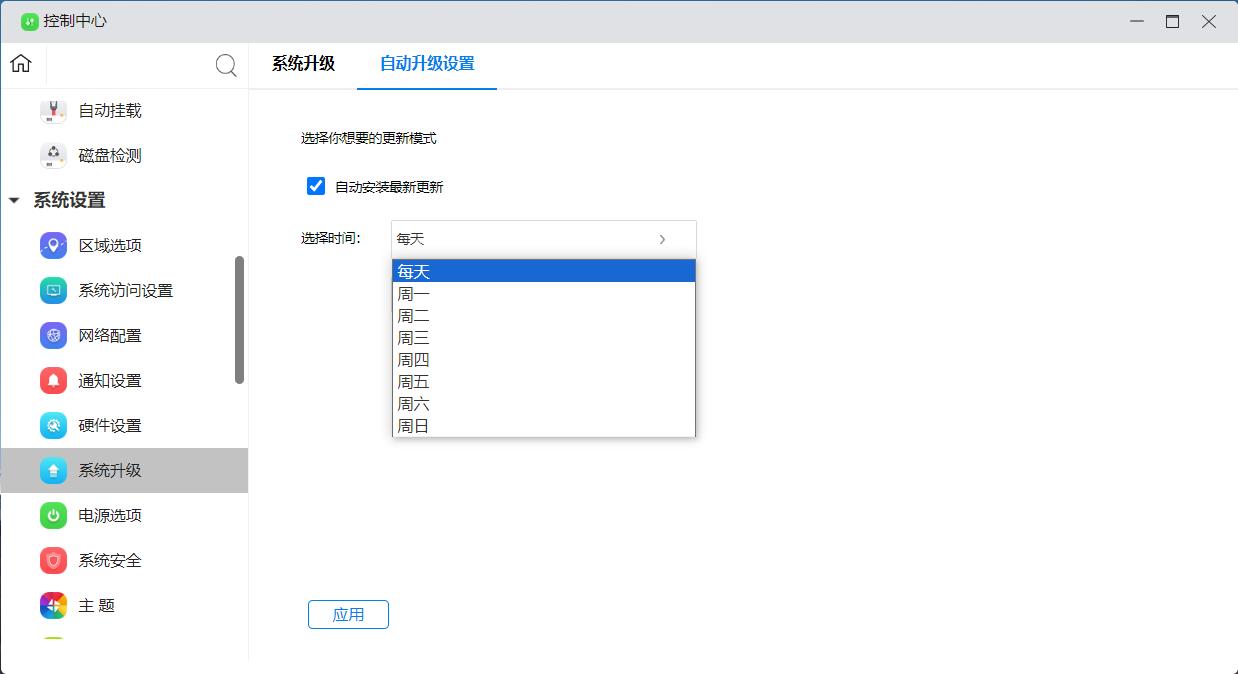Select the 自动升级设置 tab

tap(427, 64)
